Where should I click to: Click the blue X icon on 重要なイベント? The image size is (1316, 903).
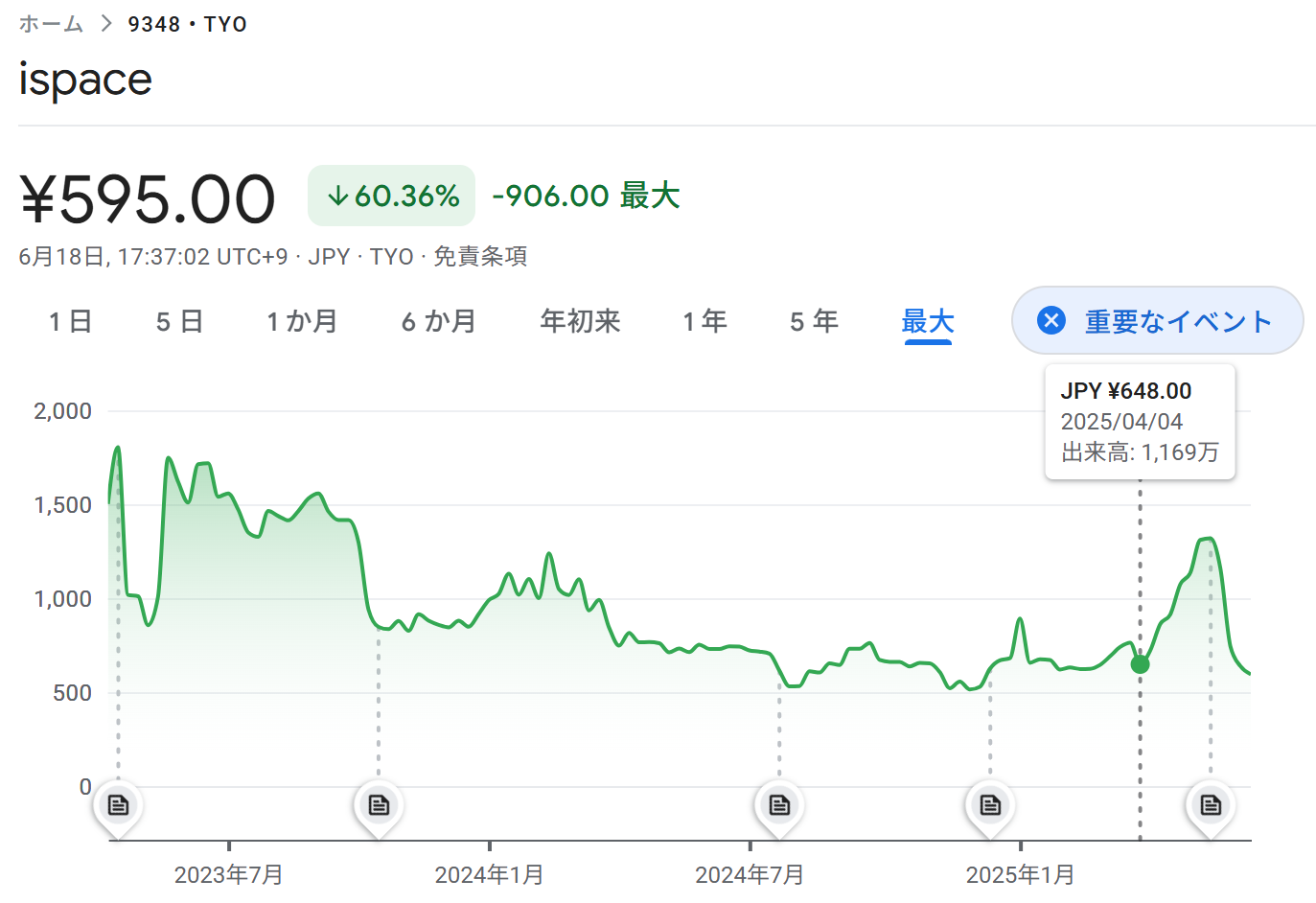(x=1051, y=320)
